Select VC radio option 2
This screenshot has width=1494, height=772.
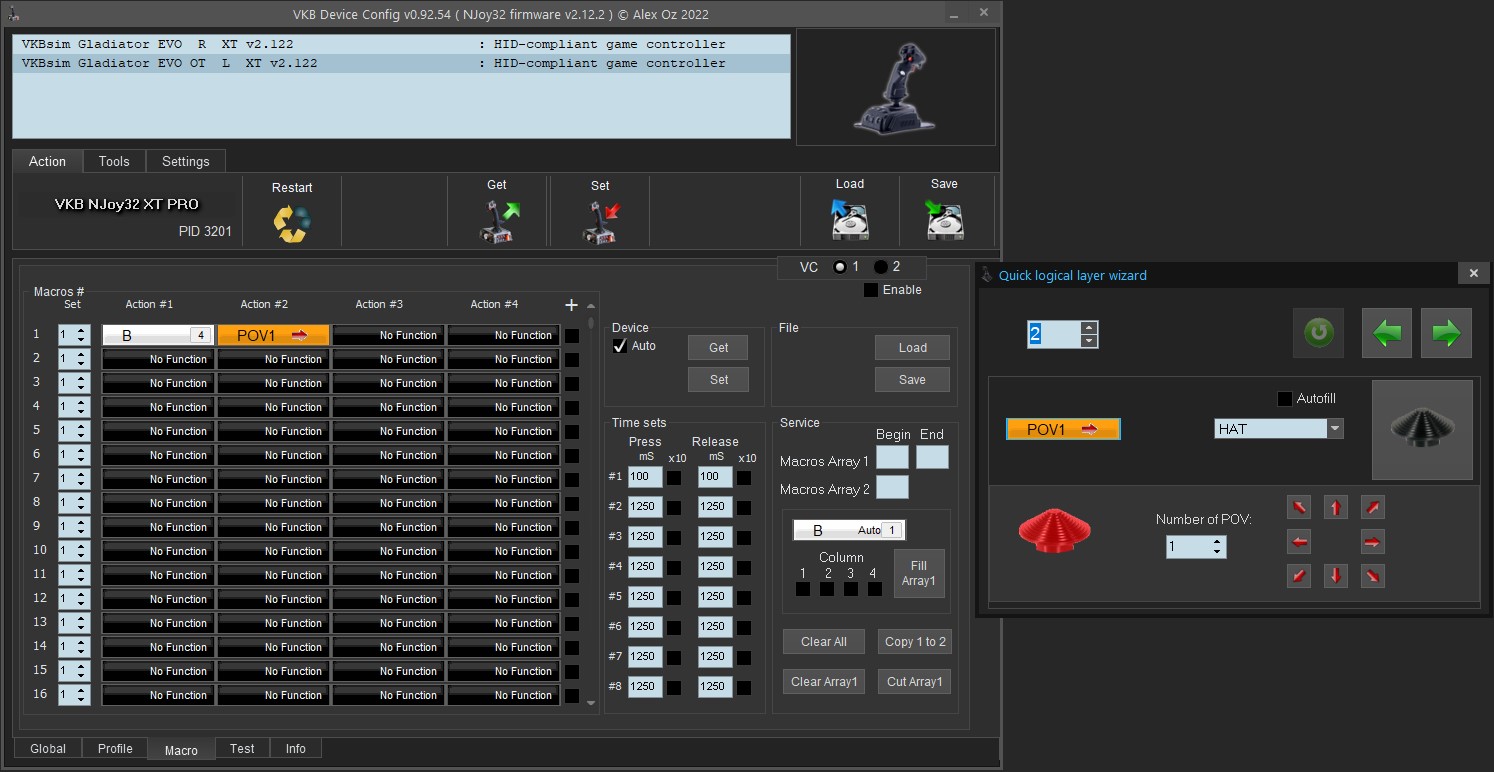(881, 267)
